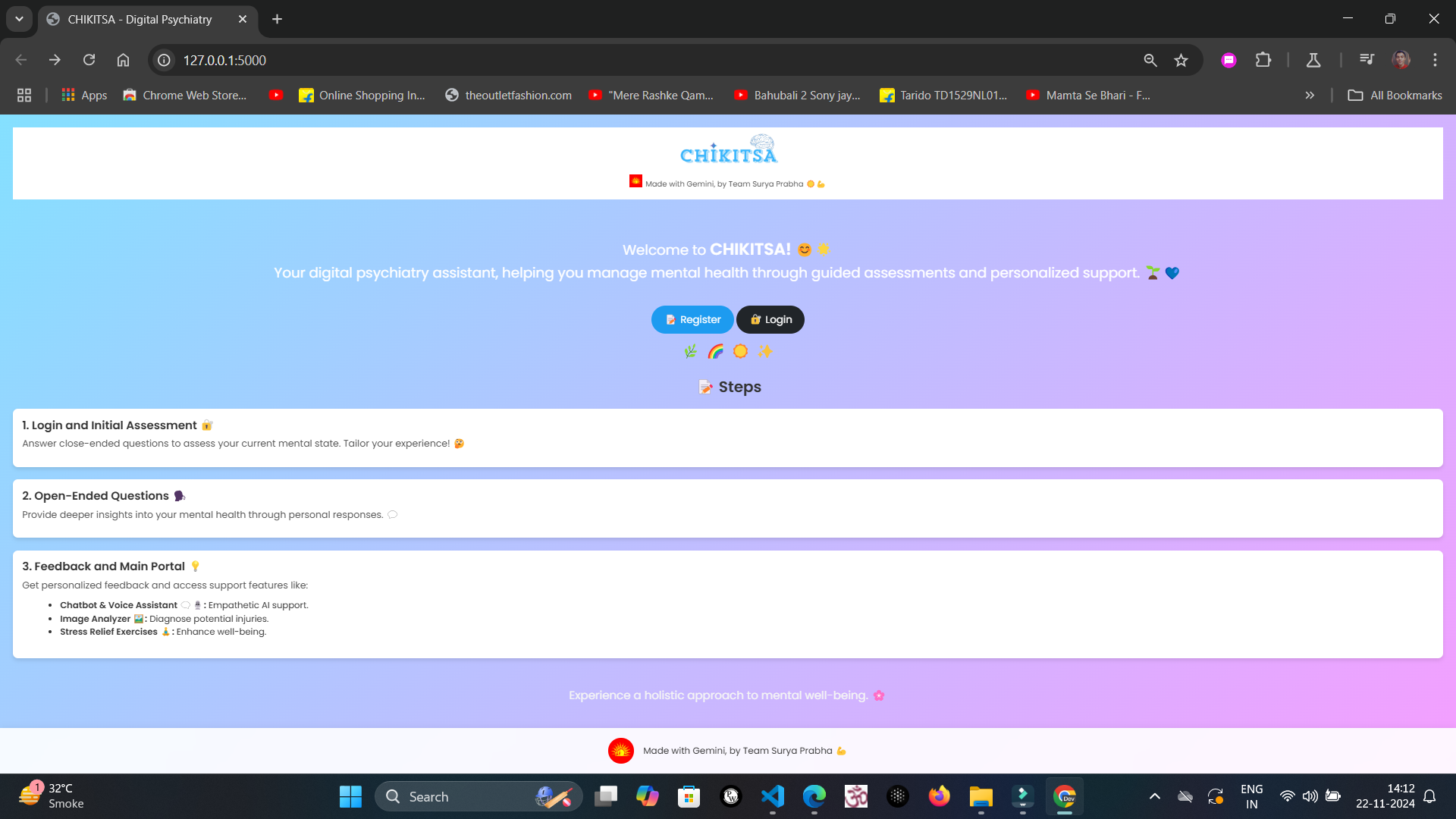Open Visual Studio Code from taskbar
Screen dimensions: 1456x819
(x=772, y=796)
